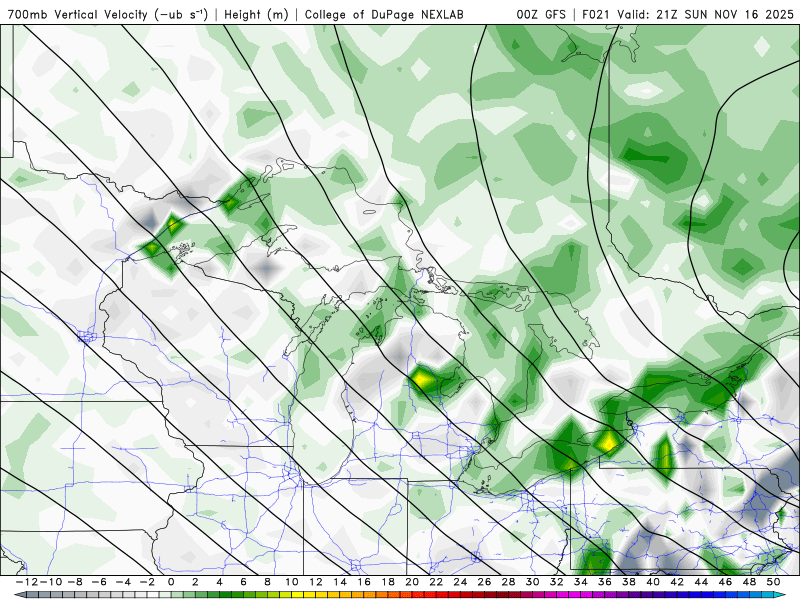Click the "44" color scale label
800x600 pixels.
(x=701, y=582)
